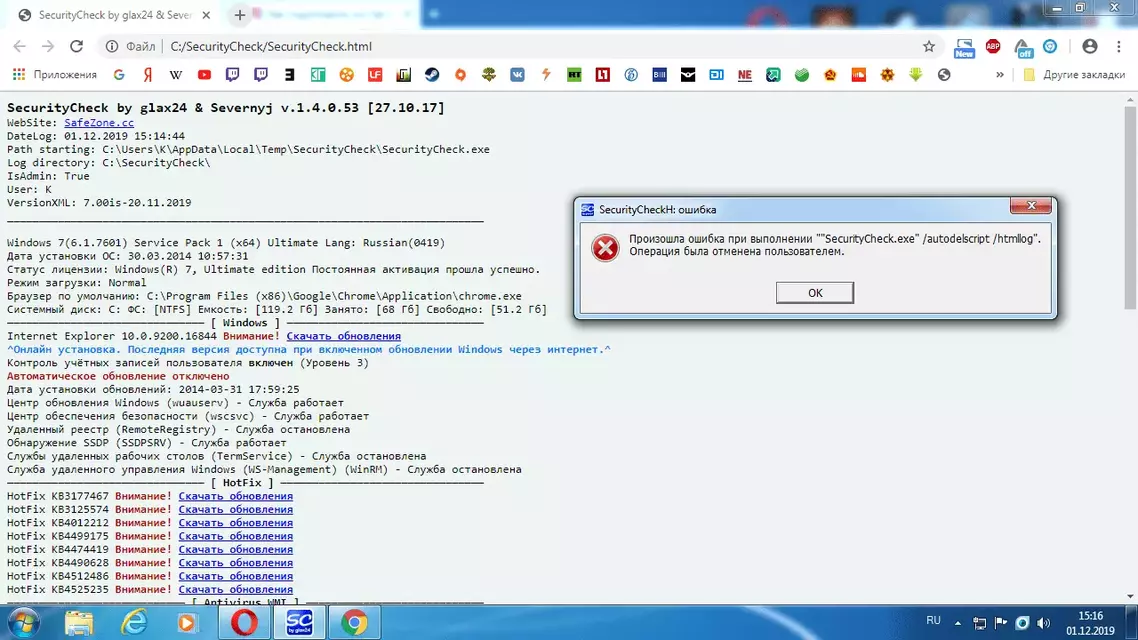Open the VK bookmark
The height and width of the screenshot is (640, 1138).
pyautogui.click(x=517, y=75)
